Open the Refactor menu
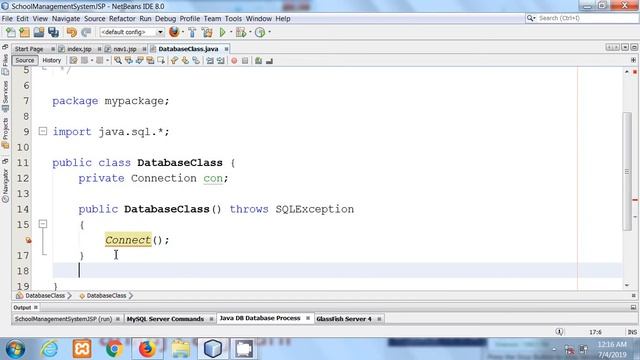Viewport: 640px width, 360px height. [x=122, y=19]
